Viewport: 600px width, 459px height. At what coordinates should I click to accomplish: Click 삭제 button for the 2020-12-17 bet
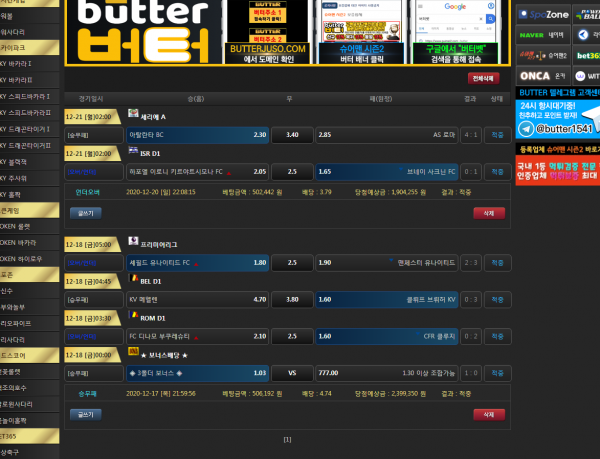pos(487,414)
